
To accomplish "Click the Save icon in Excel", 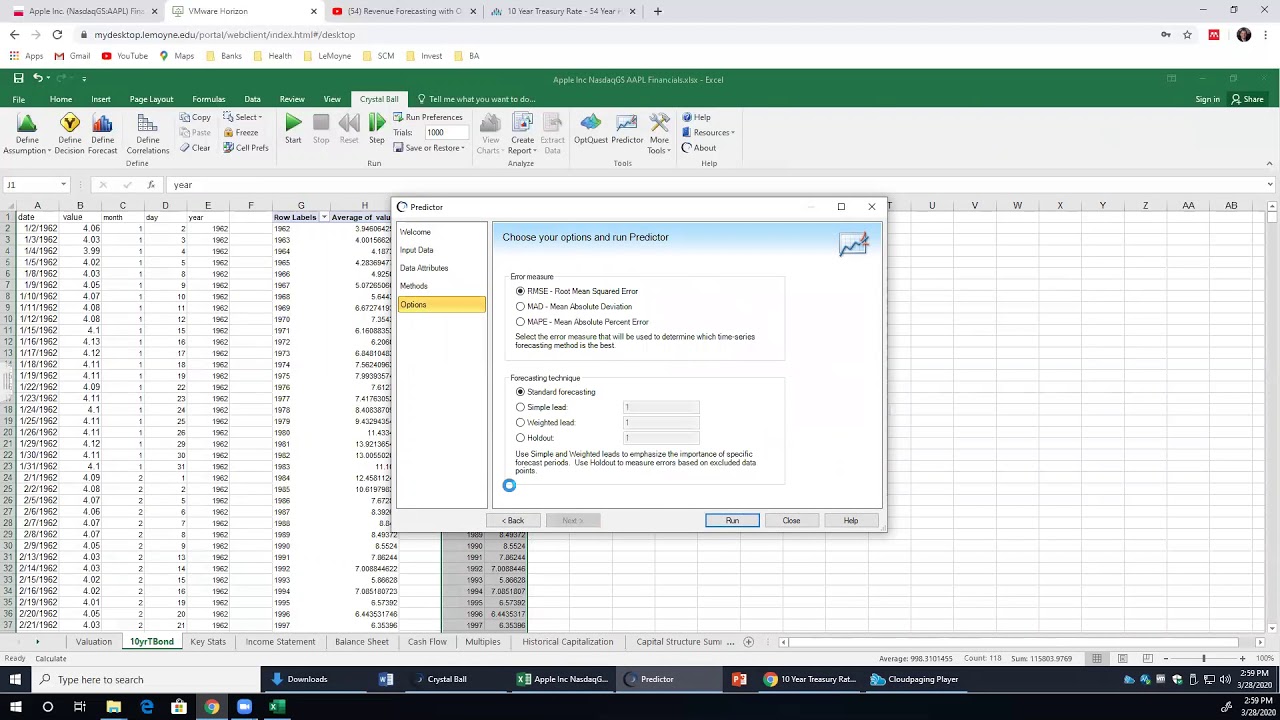I will pos(18,78).
